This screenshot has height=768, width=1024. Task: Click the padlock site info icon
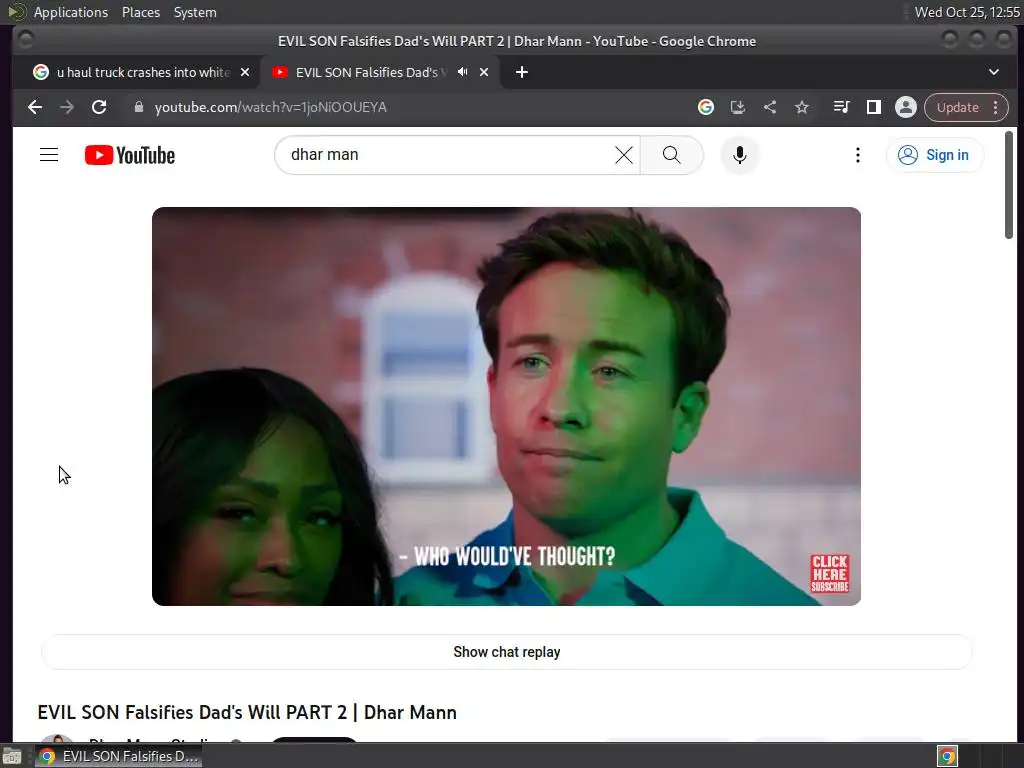pos(138,107)
